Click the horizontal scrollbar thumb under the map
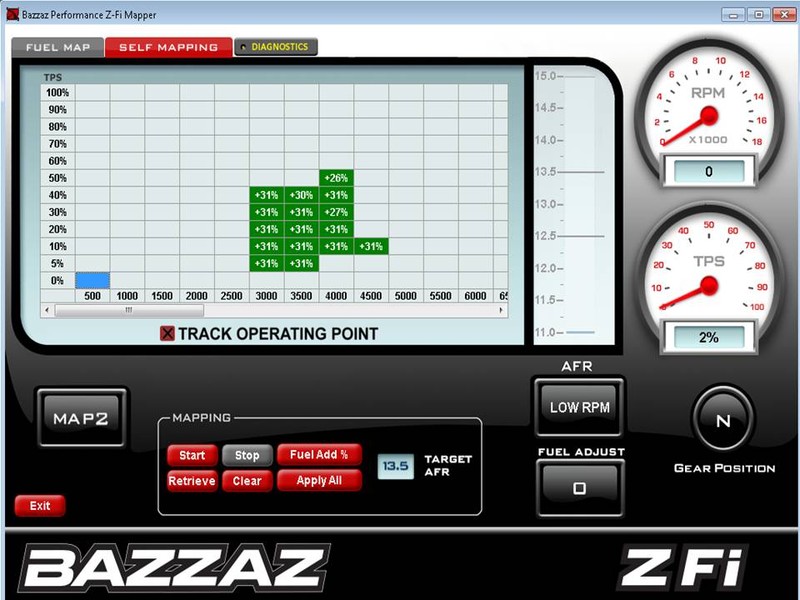The height and width of the screenshot is (600, 800). (129, 310)
